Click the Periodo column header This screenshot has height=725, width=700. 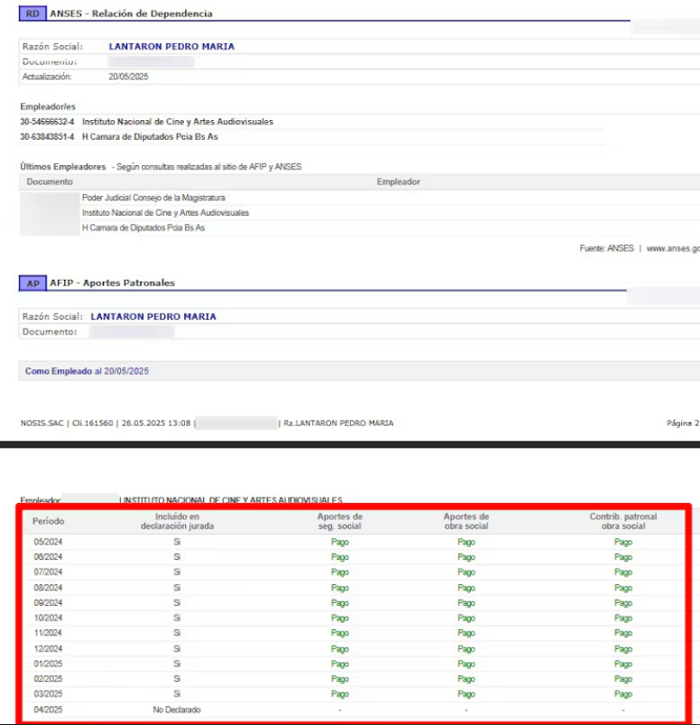(x=48, y=521)
